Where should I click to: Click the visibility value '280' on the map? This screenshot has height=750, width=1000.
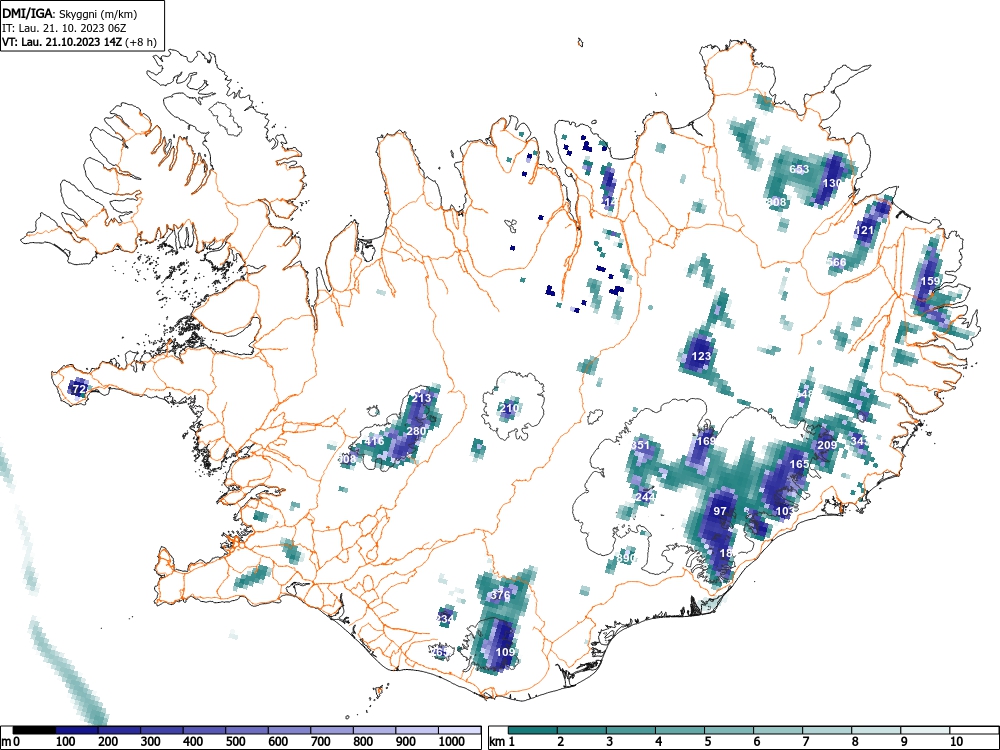coord(416,431)
